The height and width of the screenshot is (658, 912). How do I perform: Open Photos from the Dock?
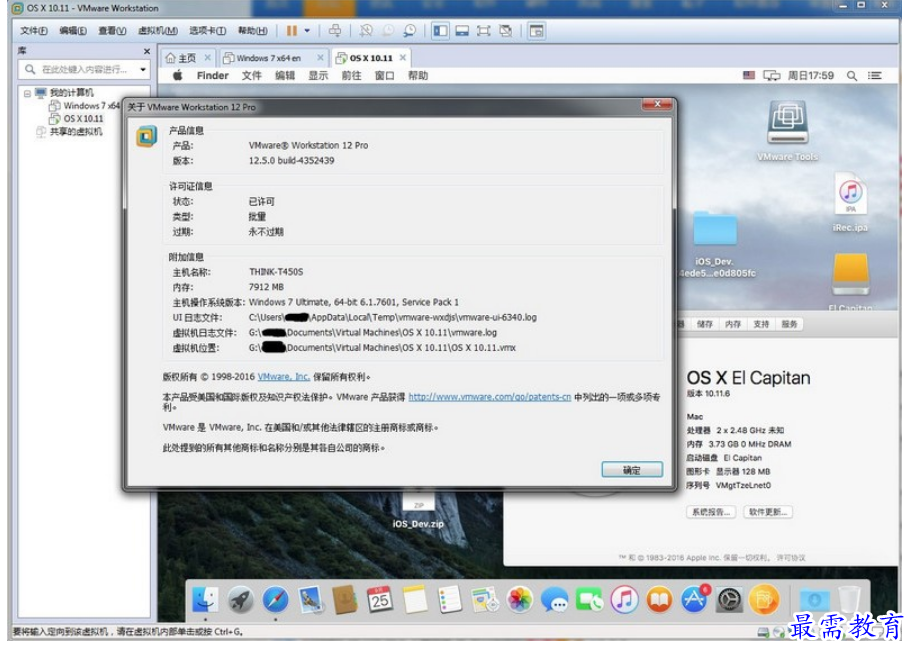click(x=519, y=600)
